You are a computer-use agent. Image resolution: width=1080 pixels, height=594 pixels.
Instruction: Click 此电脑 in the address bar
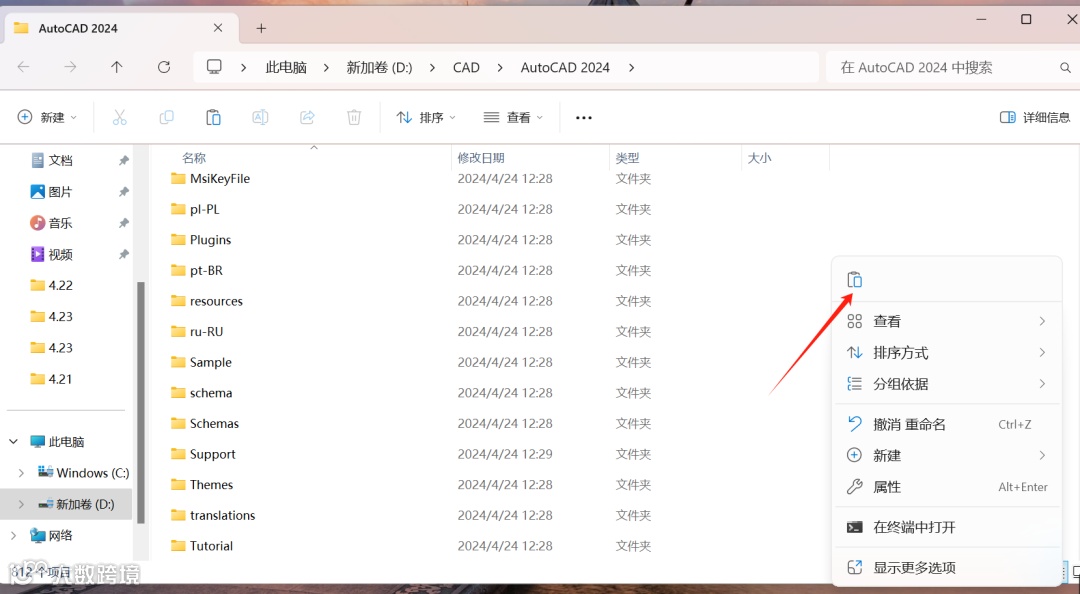tap(286, 68)
